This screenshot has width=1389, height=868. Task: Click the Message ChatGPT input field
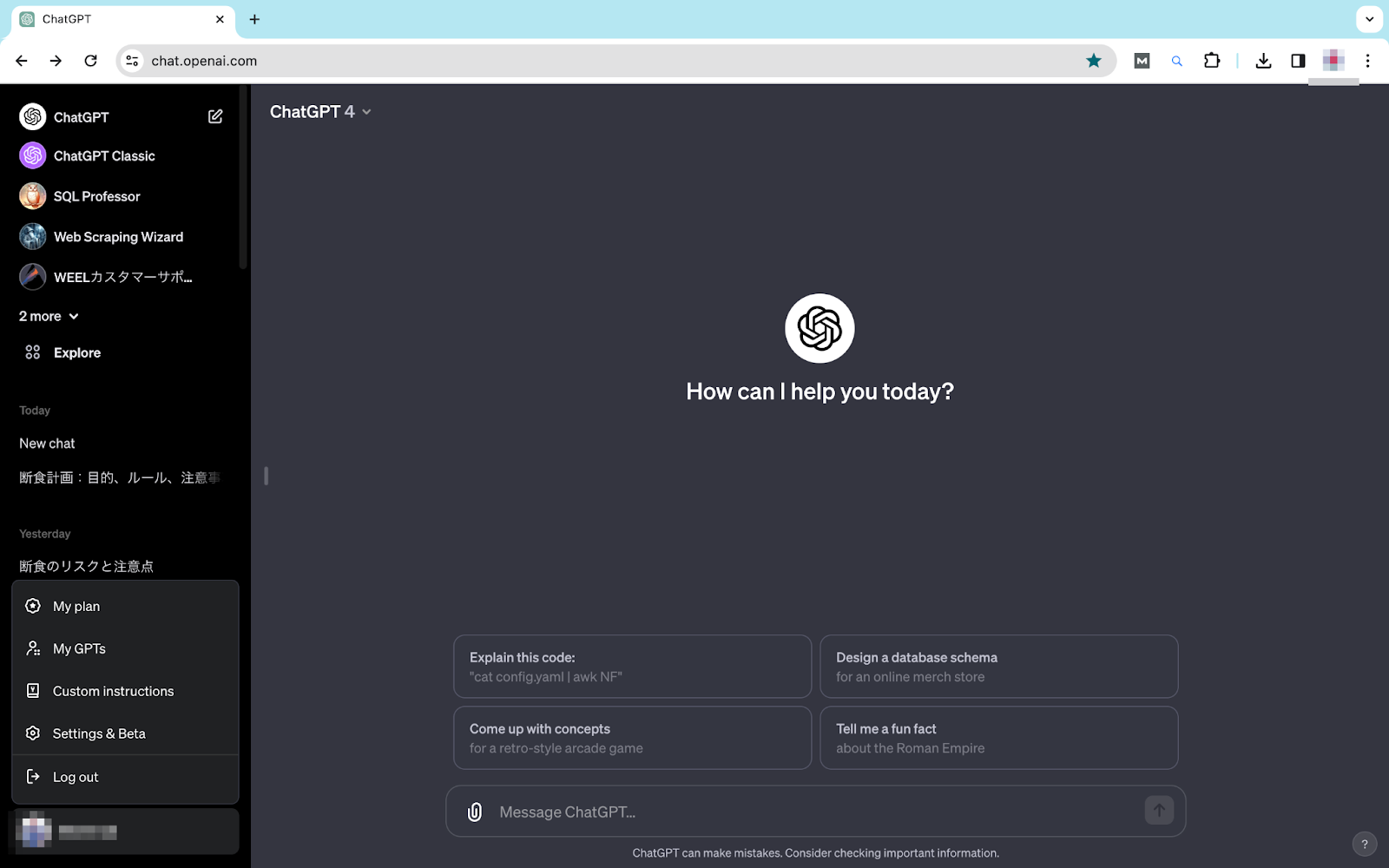point(816,812)
